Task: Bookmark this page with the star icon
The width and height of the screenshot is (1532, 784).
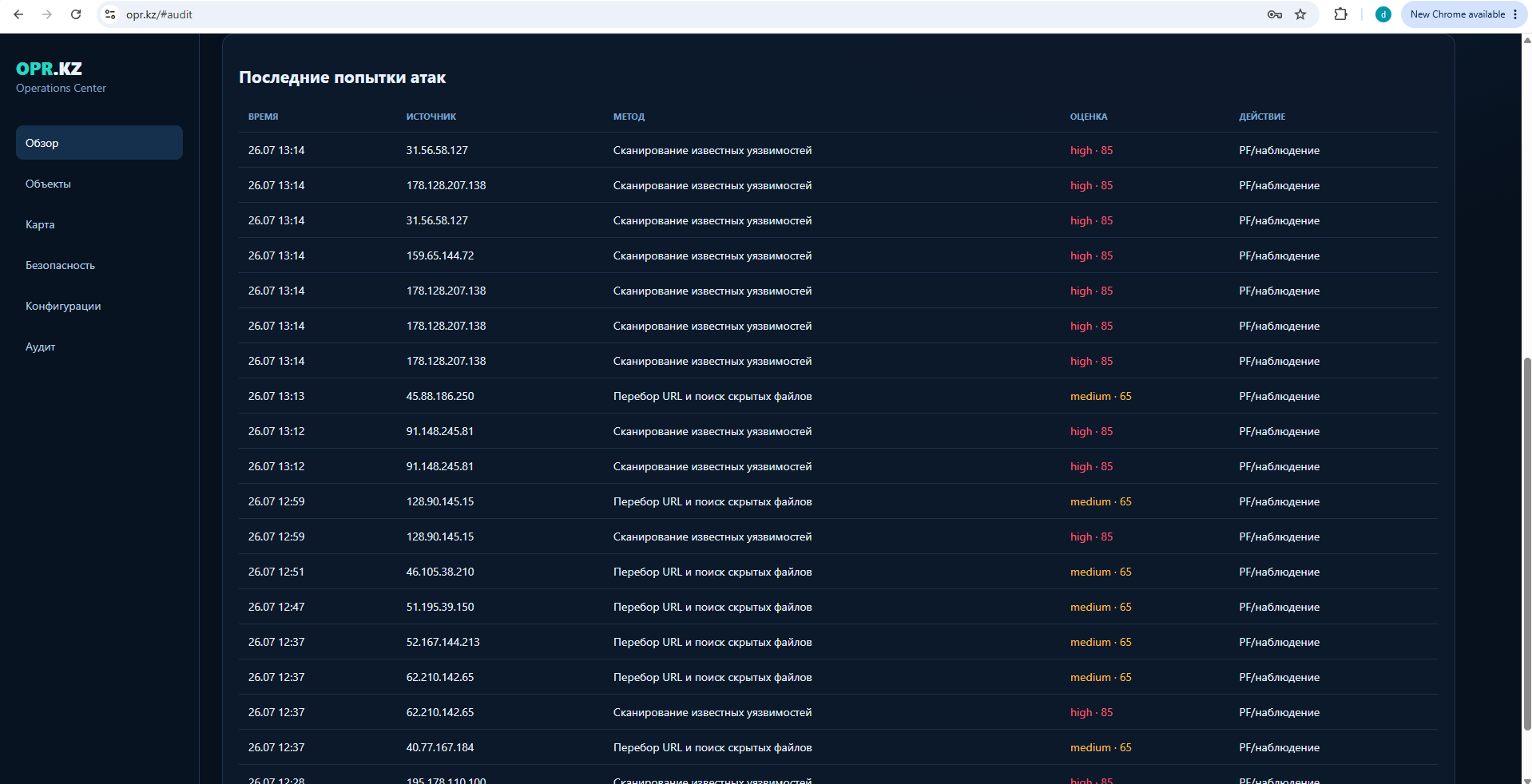Action: 1300,14
